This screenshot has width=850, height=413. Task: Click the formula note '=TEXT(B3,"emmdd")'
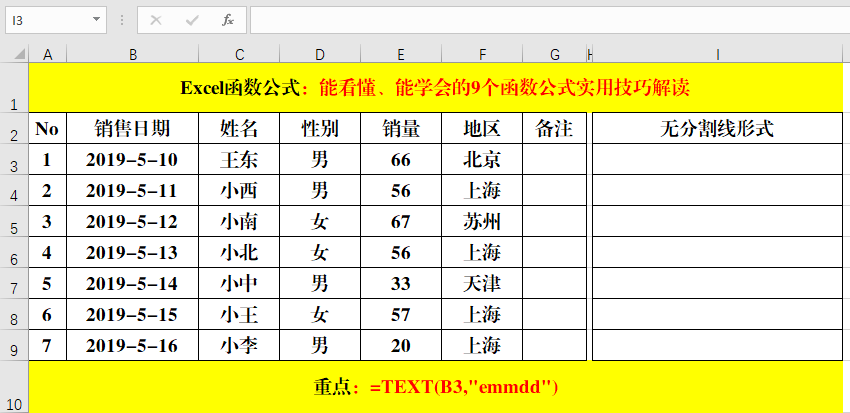464,387
